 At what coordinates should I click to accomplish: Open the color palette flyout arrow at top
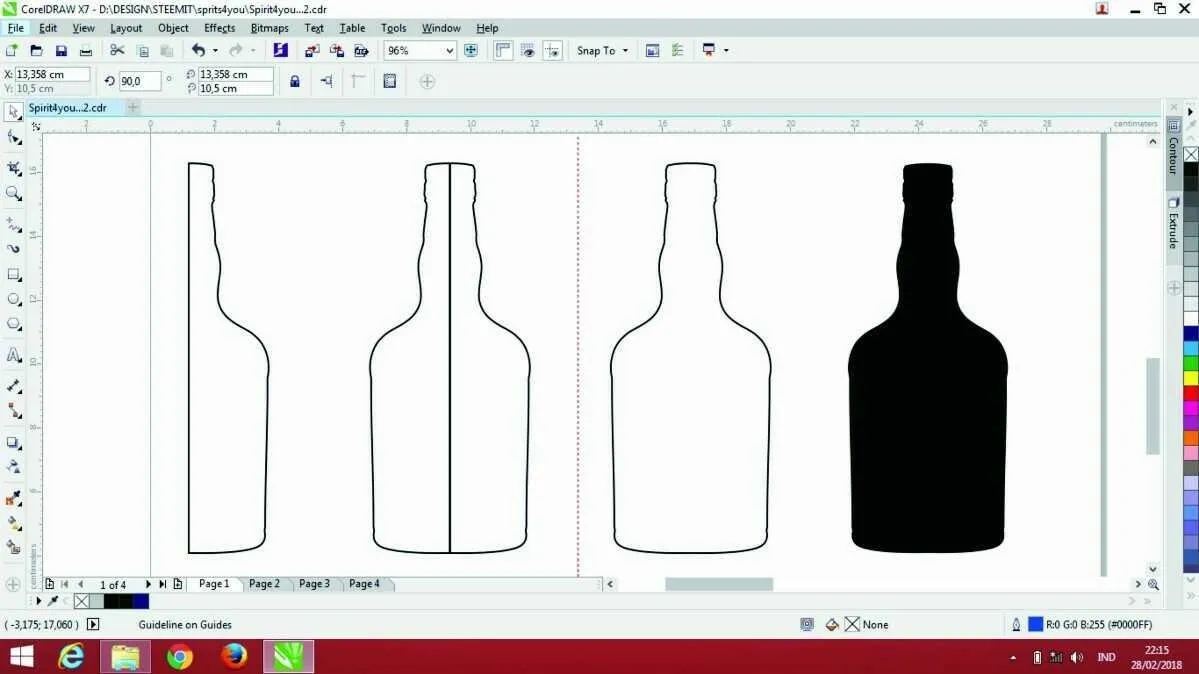tap(1191, 112)
